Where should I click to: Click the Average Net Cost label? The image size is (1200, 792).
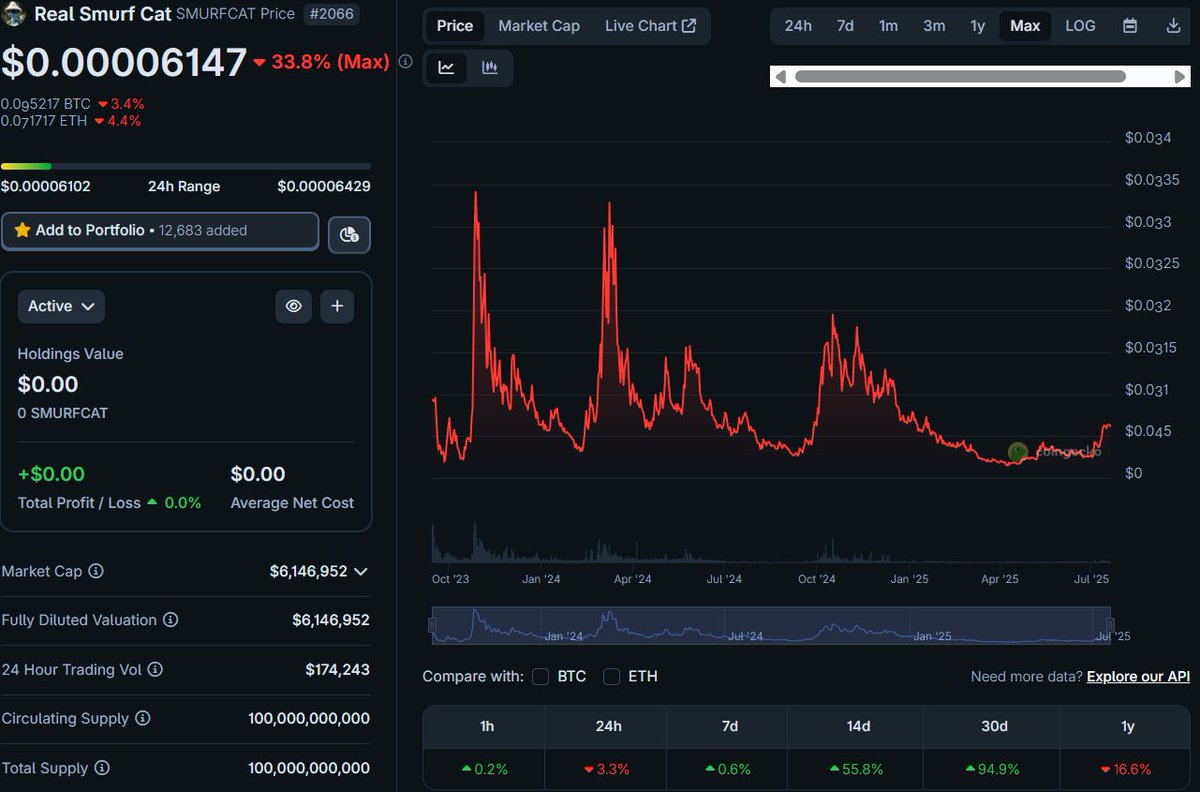pos(292,503)
